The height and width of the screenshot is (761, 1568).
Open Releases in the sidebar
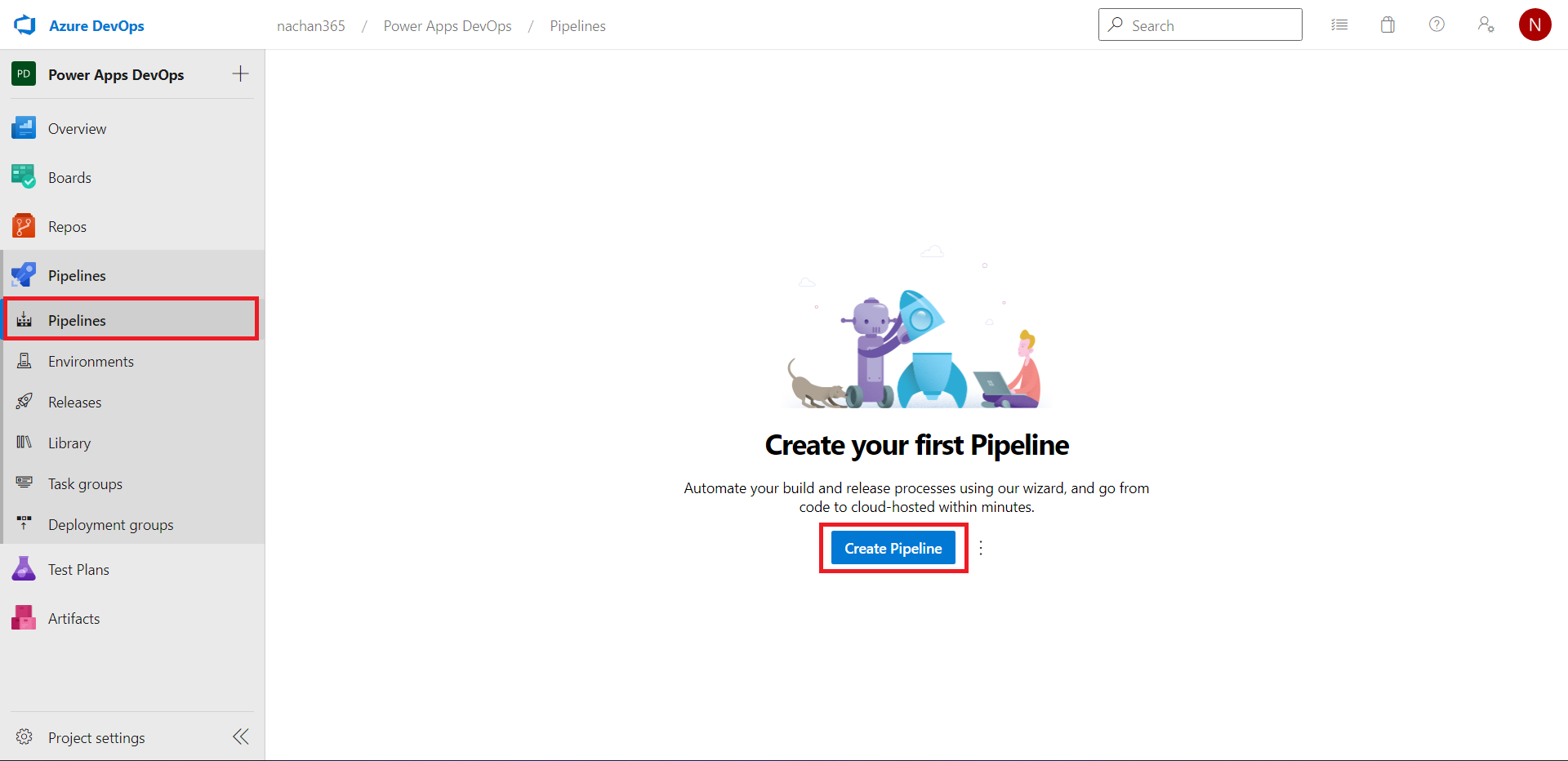pyautogui.click(x=74, y=403)
